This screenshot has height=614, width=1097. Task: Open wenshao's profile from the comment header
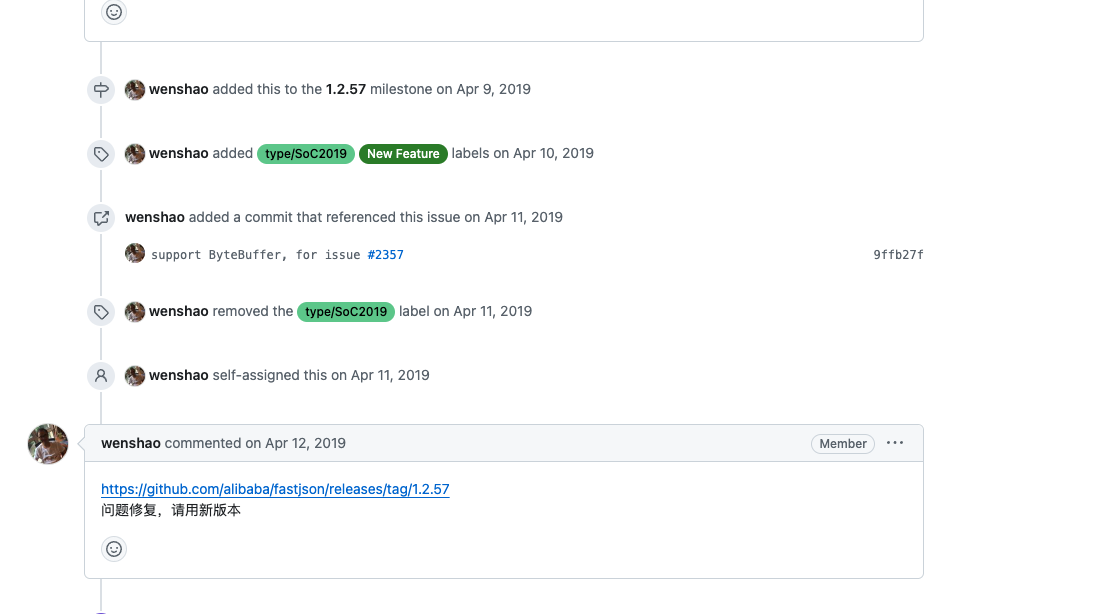tap(130, 443)
